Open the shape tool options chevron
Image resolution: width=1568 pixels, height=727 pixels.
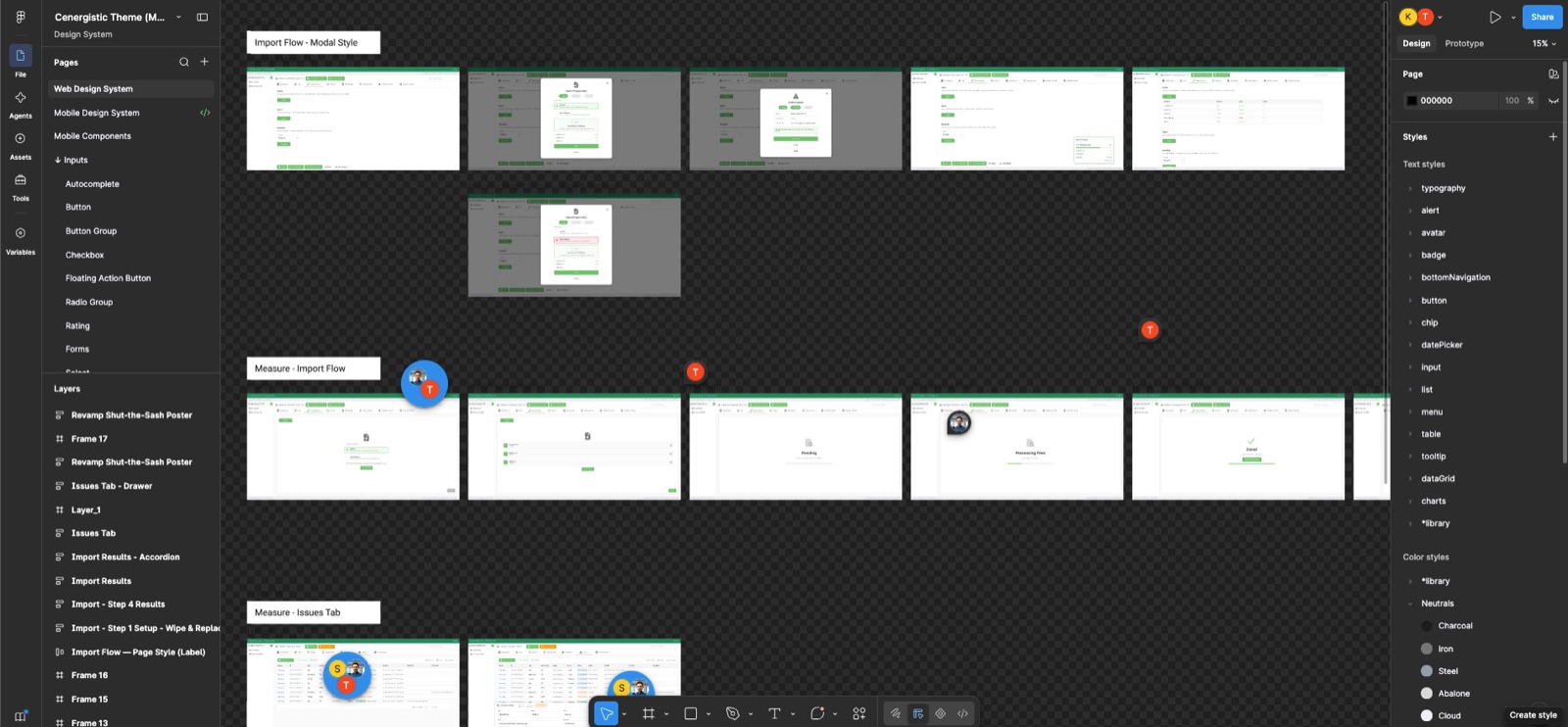709,713
